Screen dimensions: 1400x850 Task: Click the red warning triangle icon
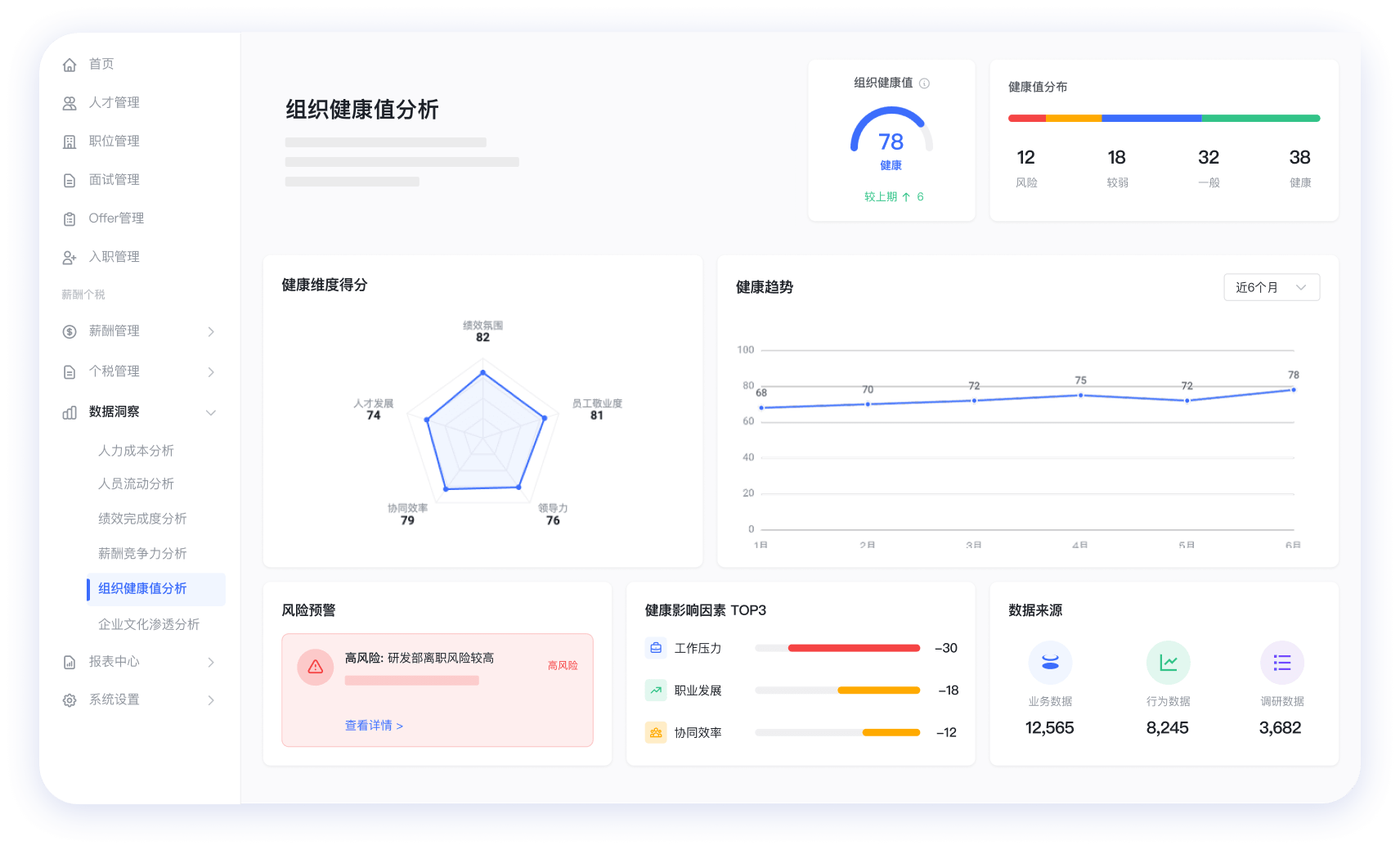pyautogui.click(x=315, y=667)
